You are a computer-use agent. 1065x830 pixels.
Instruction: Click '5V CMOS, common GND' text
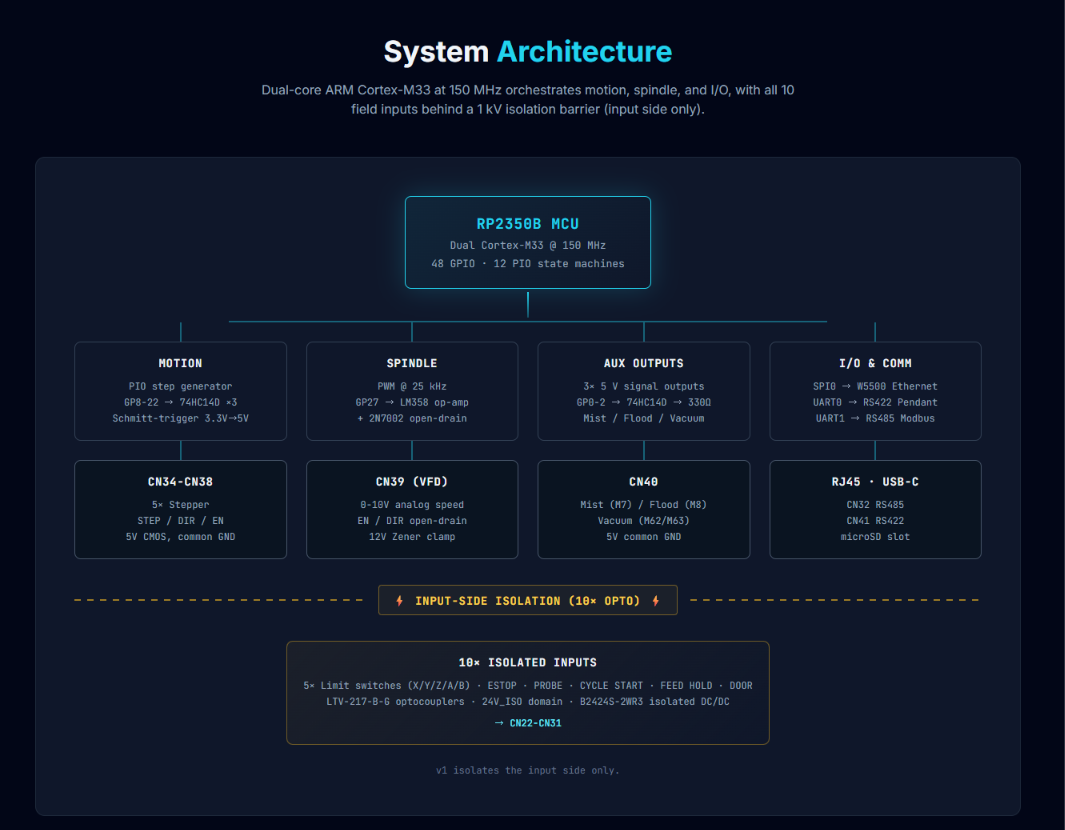tap(181, 537)
